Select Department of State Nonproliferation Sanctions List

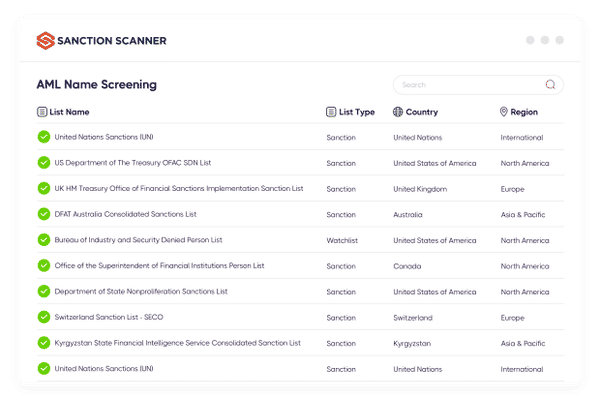pos(141,291)
